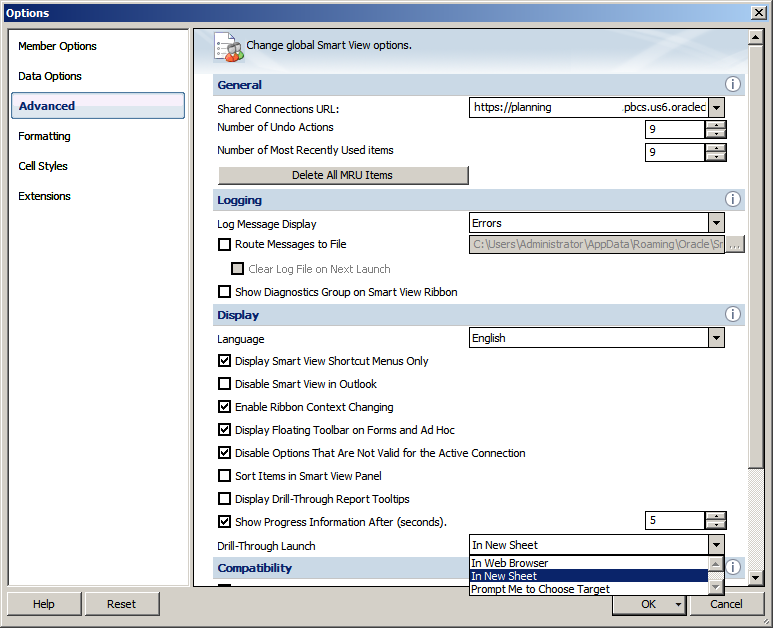This screenshot has height=628, width=773.
Task: Click the Cancel button
Action: 726,604
